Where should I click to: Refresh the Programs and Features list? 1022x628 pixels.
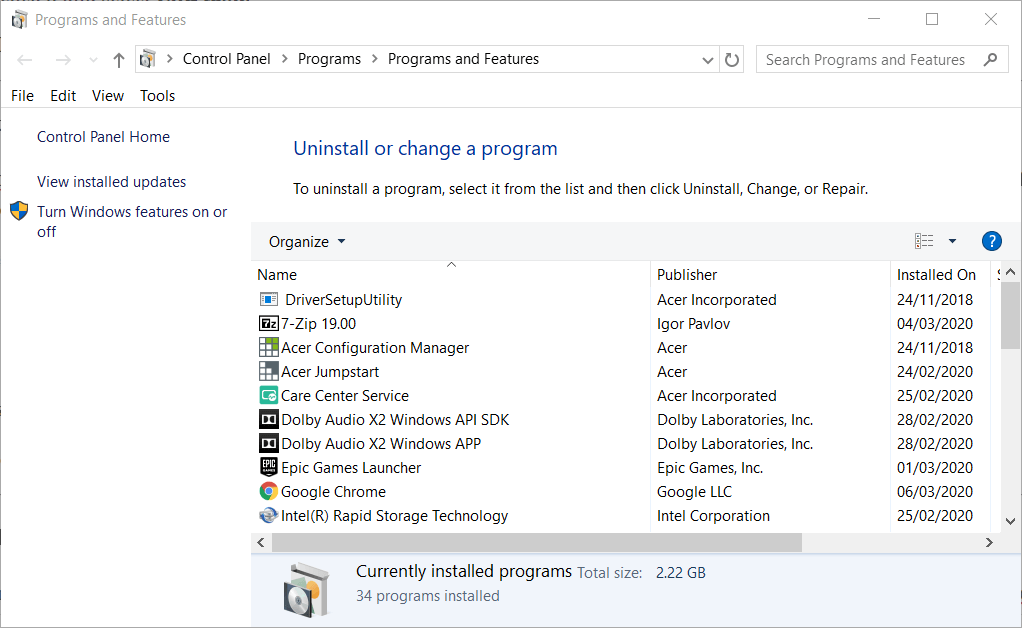pos(732,60)
